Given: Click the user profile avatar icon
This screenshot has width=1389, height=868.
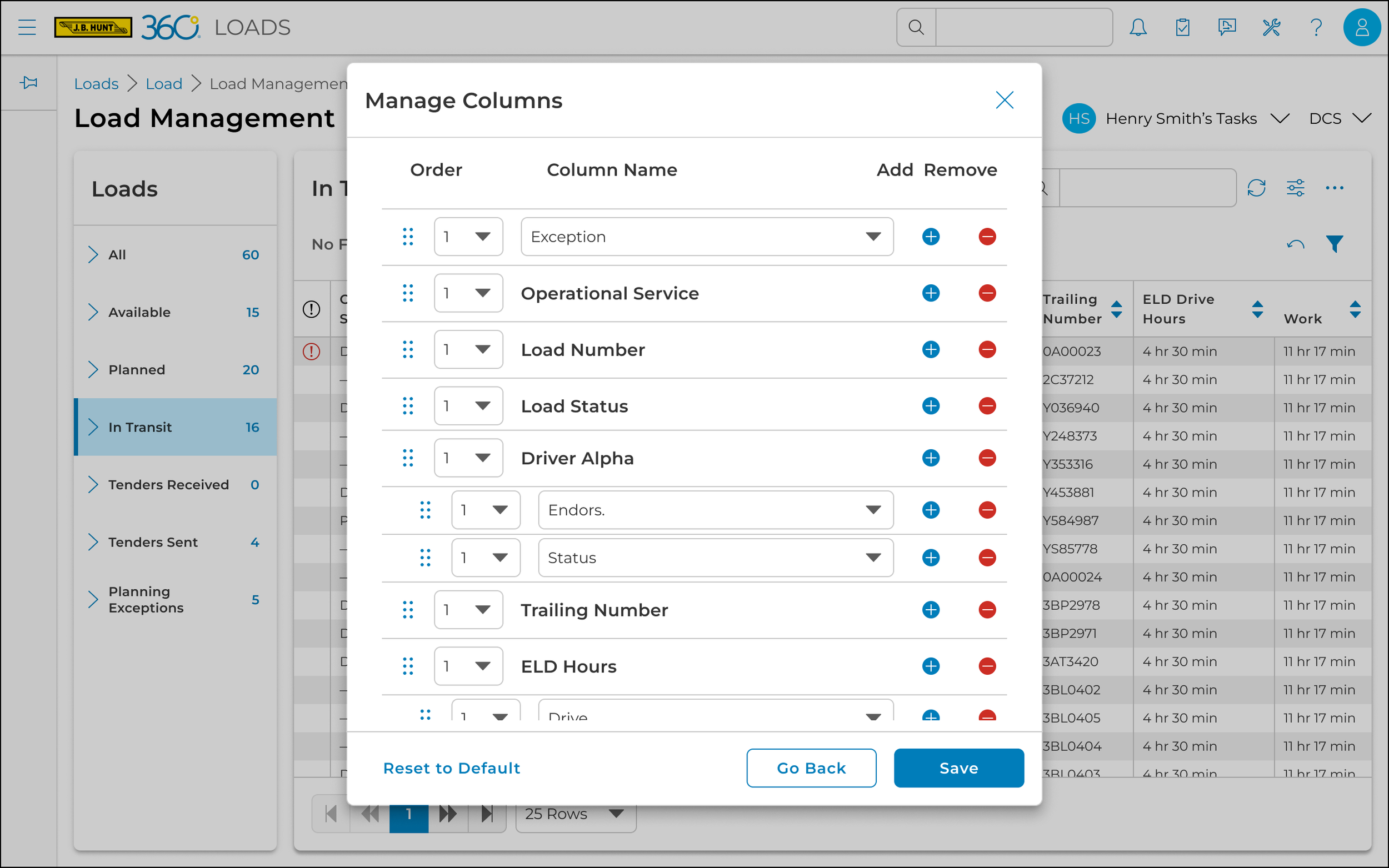Looking at the screenshot, I should point(1362,27).
